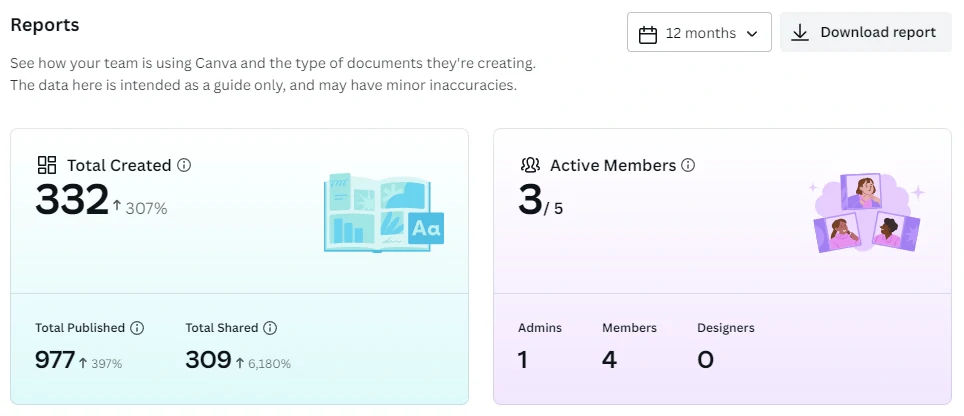Image resolution: width=964 pixels, height=416 pixels.
Task: Click the Reports page heading
Action: (45, 25)
